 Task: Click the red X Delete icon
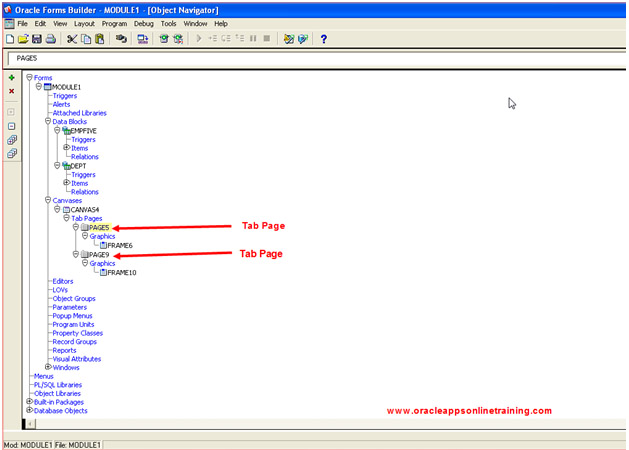[x=11, y=91]
